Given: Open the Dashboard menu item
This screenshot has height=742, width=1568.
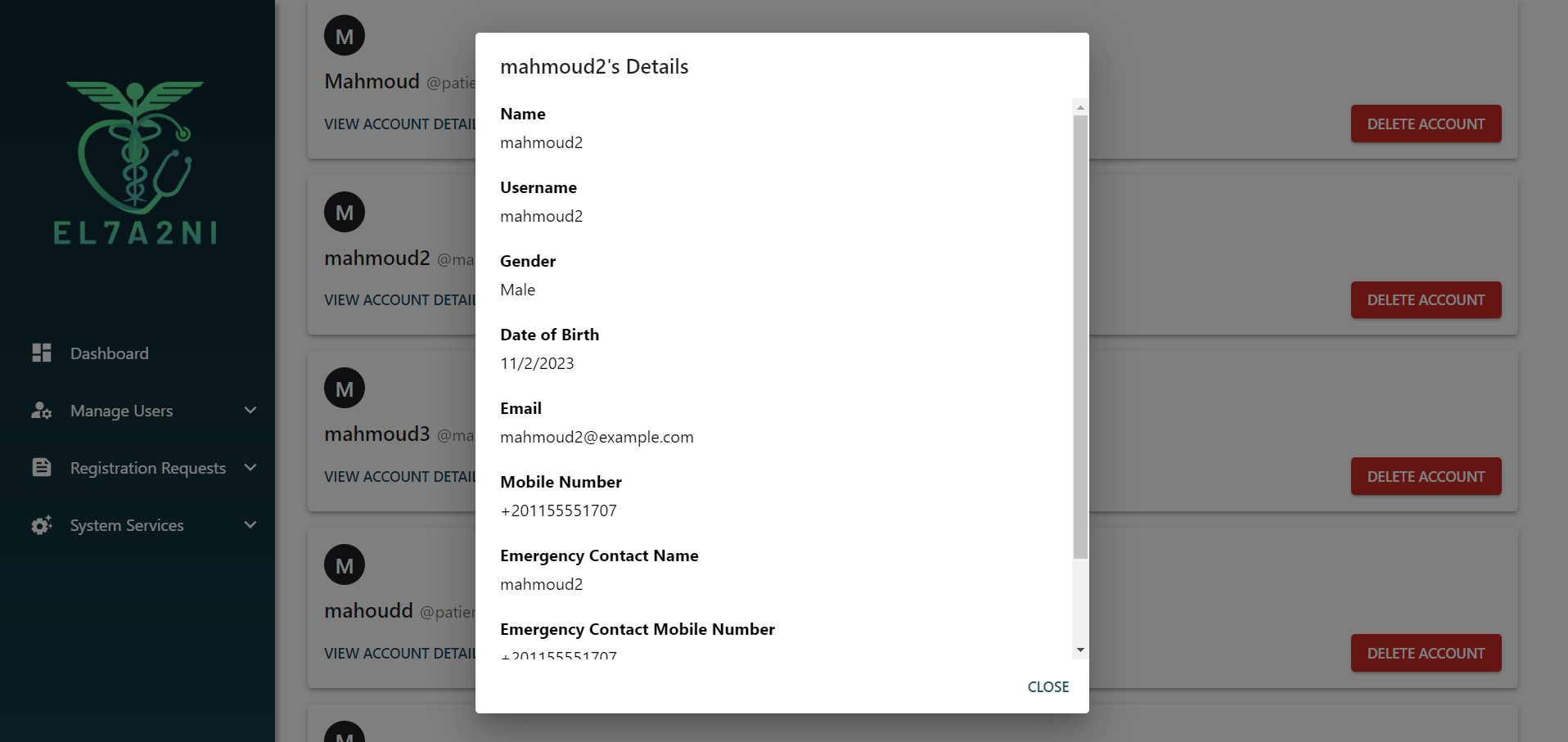Looking at the screenshot, I should click(137, 353).
